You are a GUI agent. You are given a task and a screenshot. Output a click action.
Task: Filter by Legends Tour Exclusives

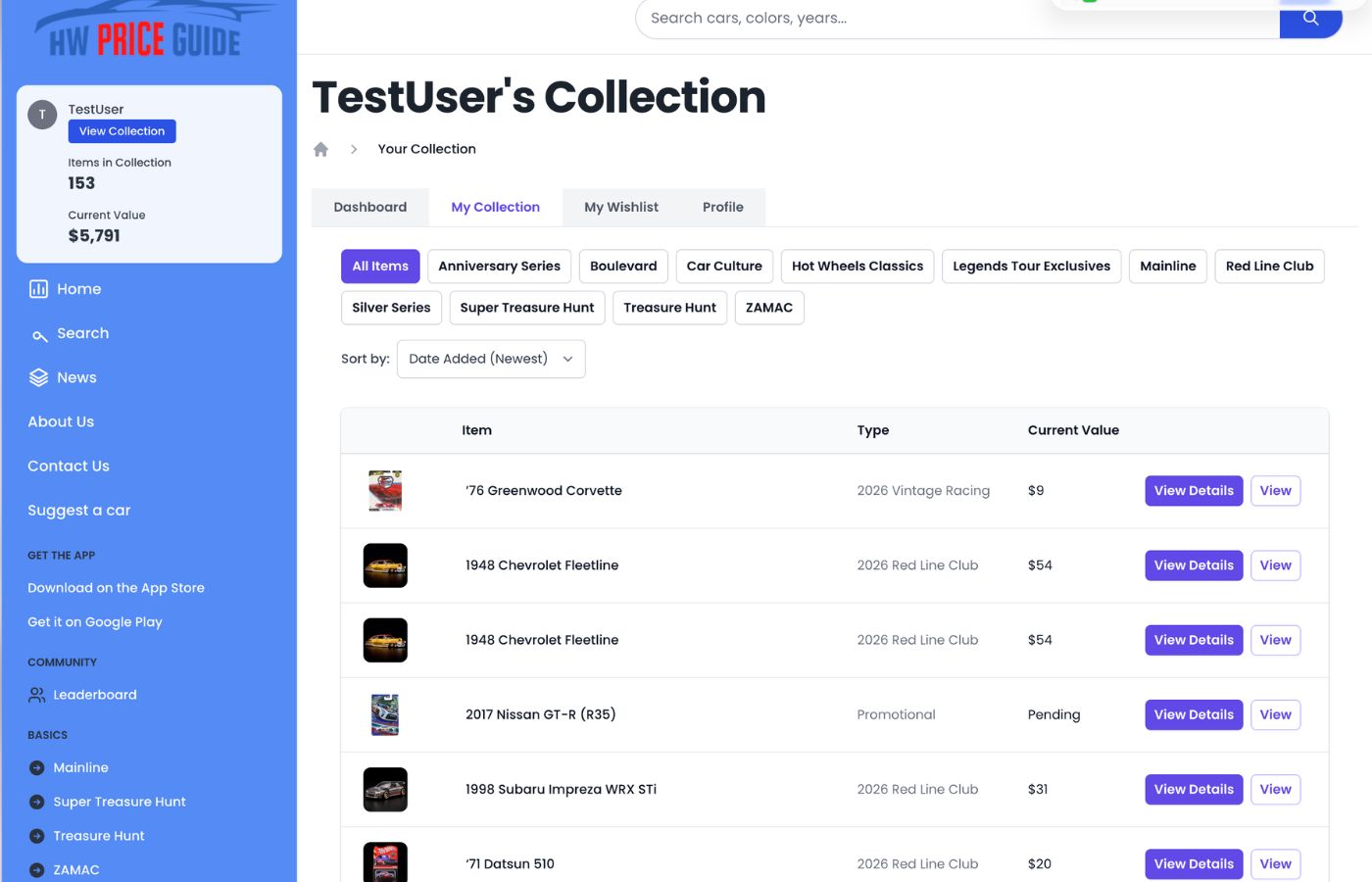pos(1032,267)
